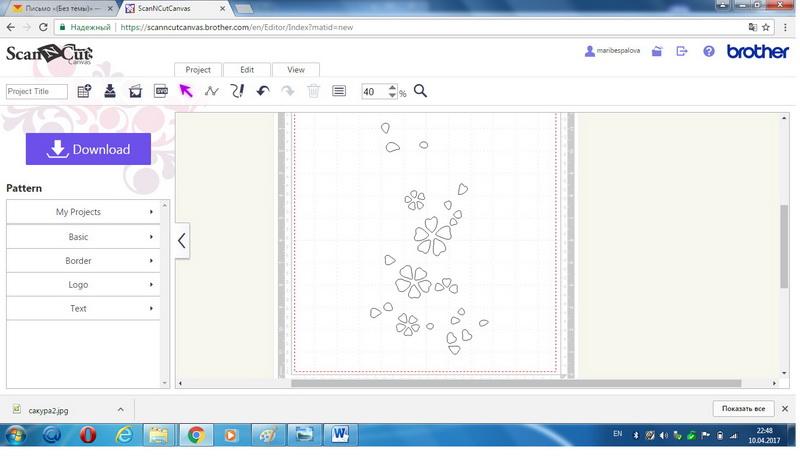Expand the Text pattern category
The image size is (800, 456).
coord(83,308)
